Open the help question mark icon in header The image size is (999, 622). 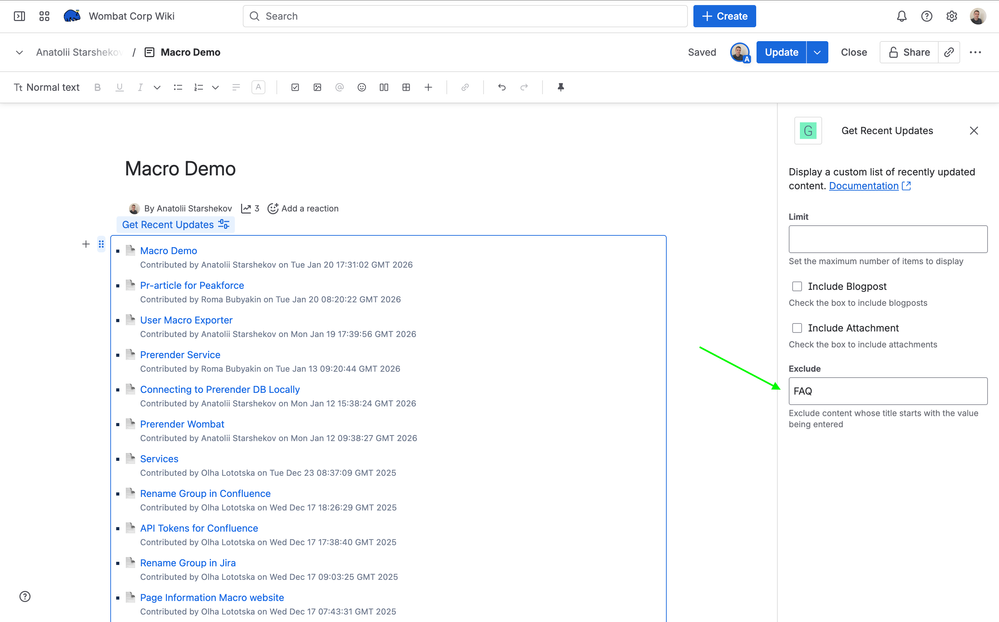tap(926, 16)
